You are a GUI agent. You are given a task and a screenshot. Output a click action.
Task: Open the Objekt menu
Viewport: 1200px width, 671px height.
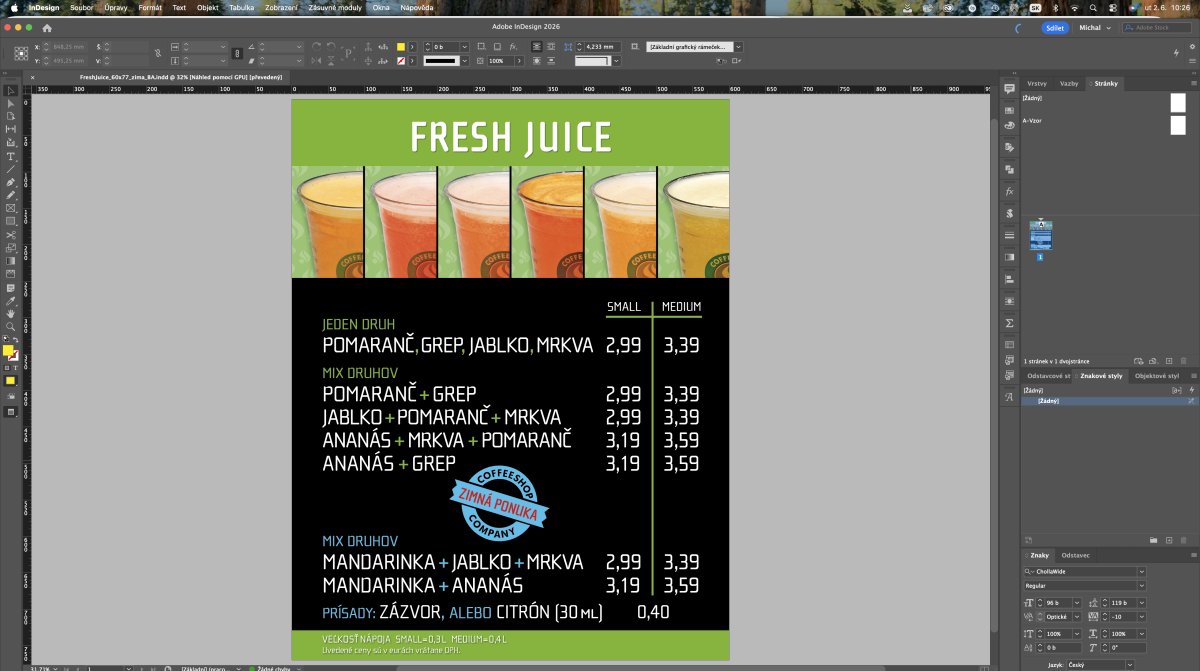pyautogui.click(x=208, y=7)
